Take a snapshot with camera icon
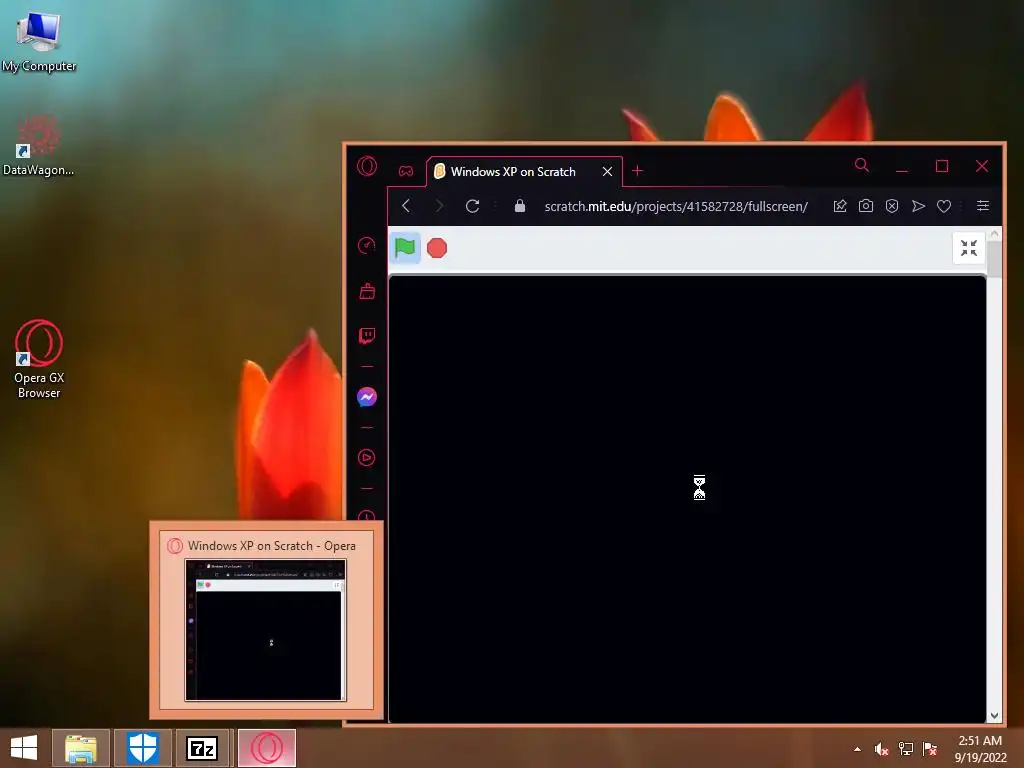This screenshot has width=1024, height=768. click(866, 206)
